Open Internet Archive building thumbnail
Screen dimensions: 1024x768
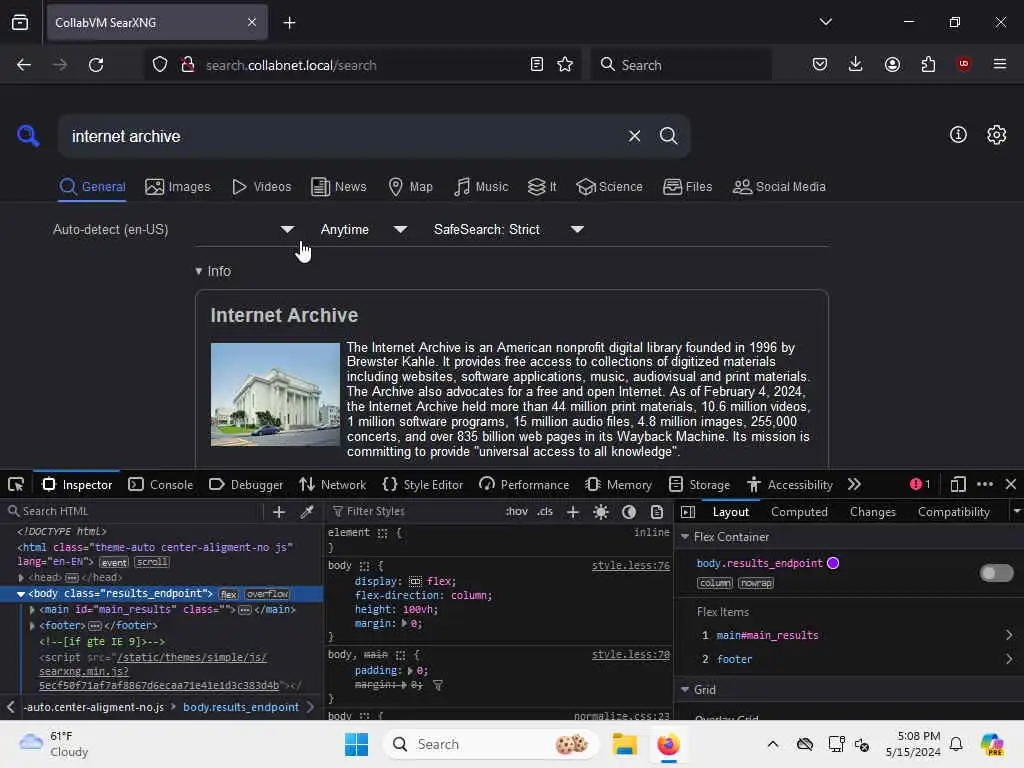(x=275, y=394)
